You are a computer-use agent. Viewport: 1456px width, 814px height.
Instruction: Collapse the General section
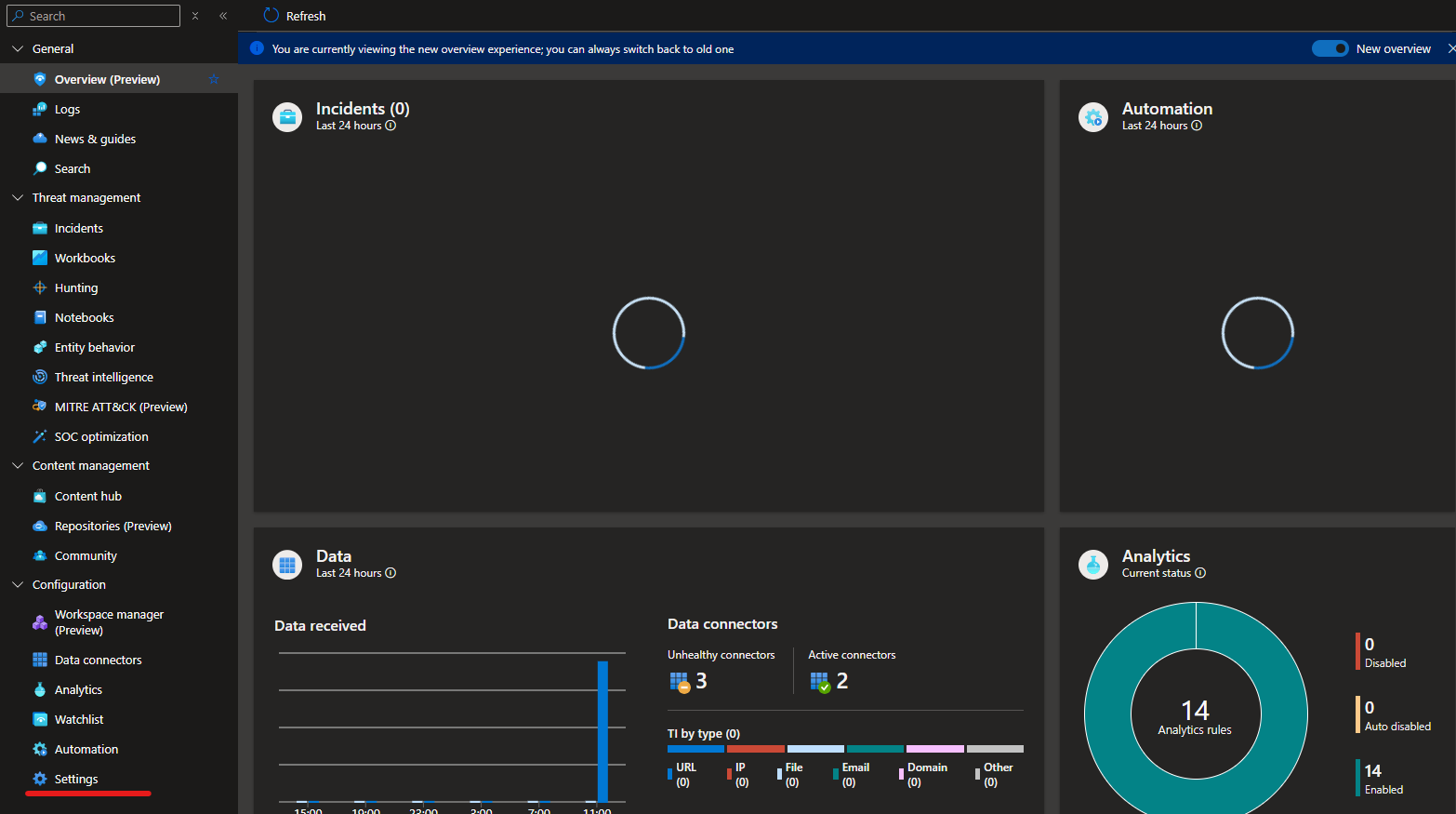(16, 47)
